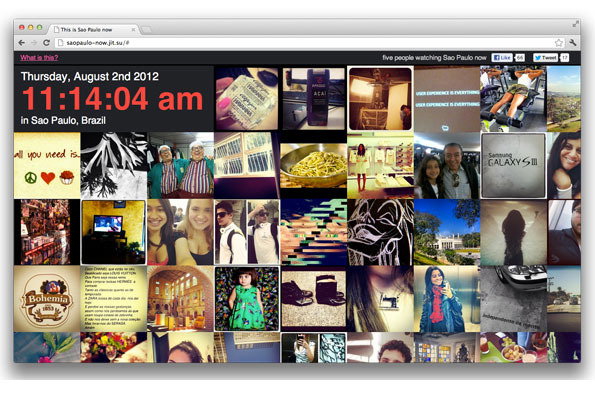The width and height of the screenshot is (595, 395).
Task: Bookmark page with the star icon
Action: click(559, 43)
